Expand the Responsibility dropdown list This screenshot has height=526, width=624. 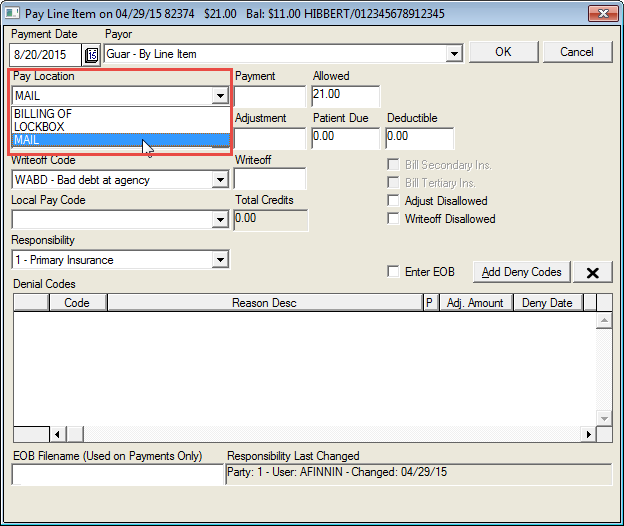(x=220, y=260)
